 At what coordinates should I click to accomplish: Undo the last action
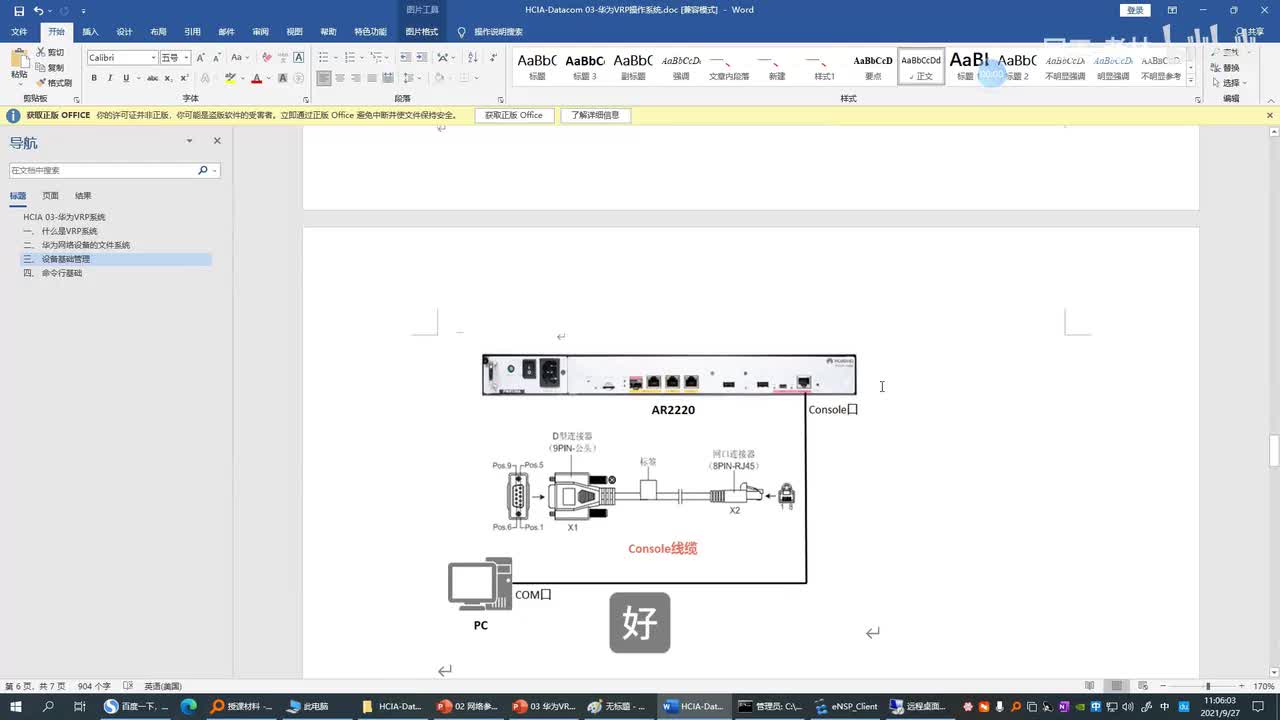pos(38,10)
